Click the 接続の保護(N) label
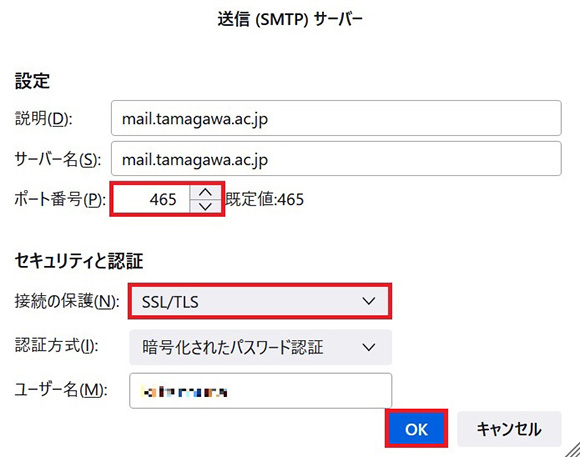The image size is (580, 457). click(x=67, y=301)
